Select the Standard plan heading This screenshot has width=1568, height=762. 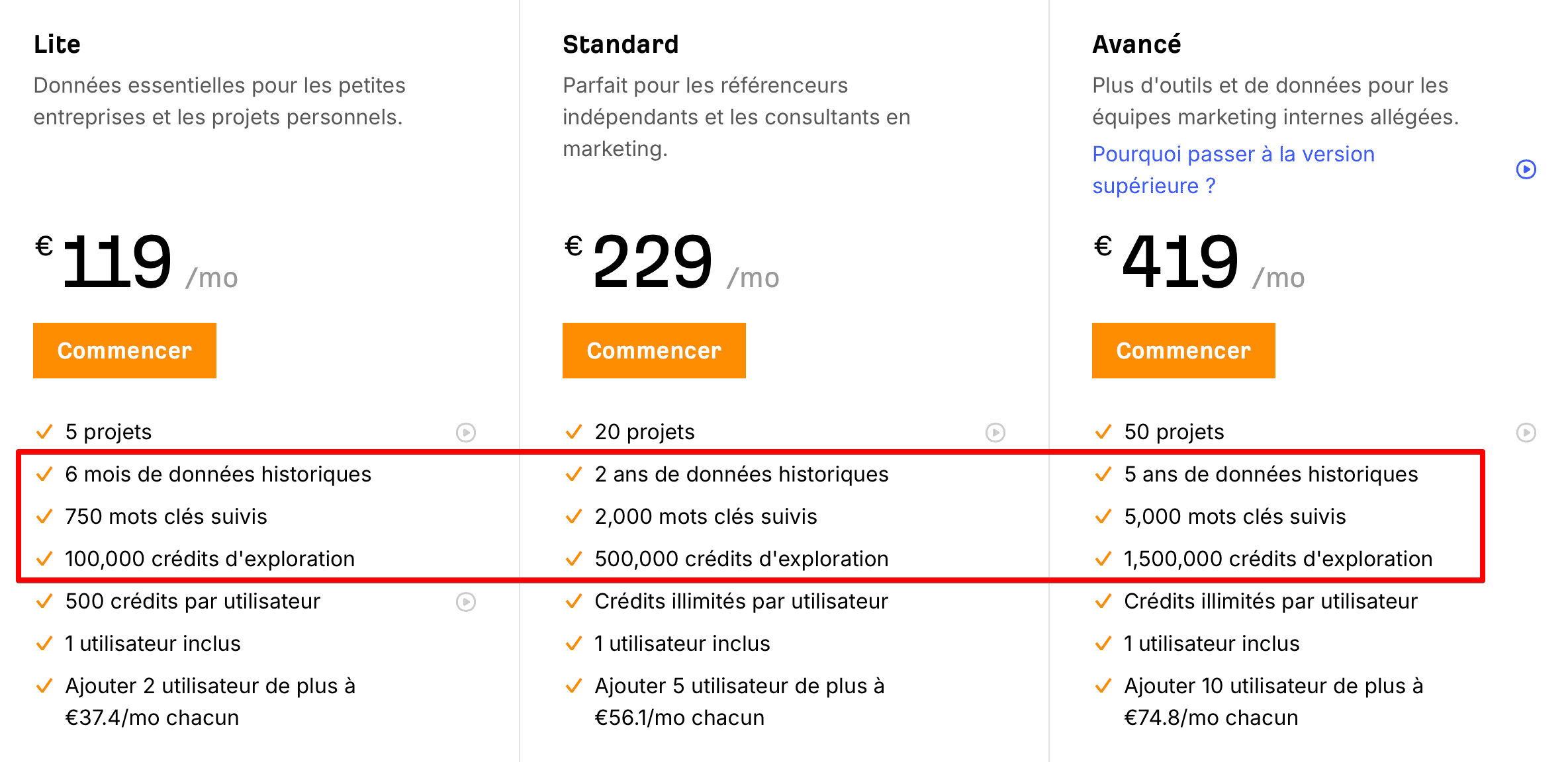pyautogui.click(x=620, y=44)
